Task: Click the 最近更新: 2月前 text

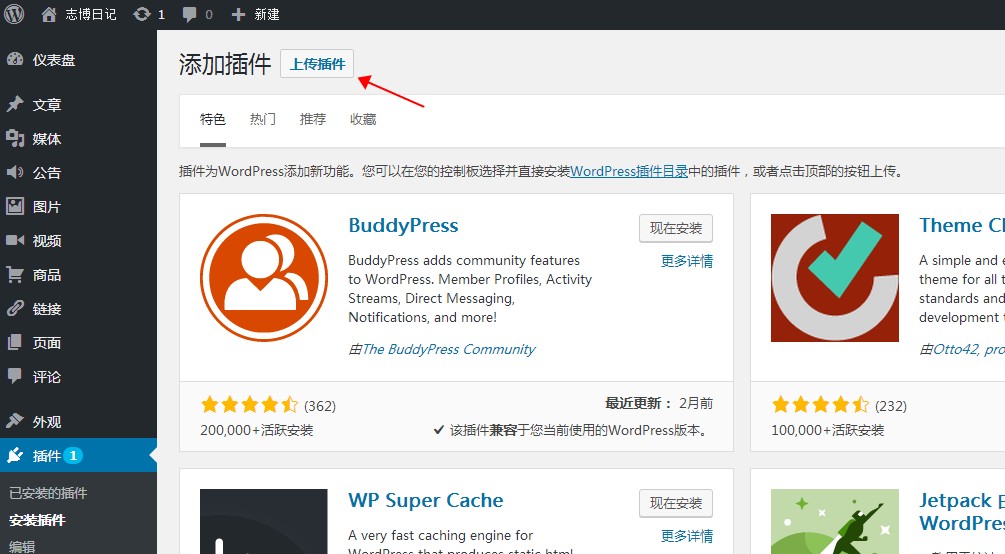Action: [659, 403]
